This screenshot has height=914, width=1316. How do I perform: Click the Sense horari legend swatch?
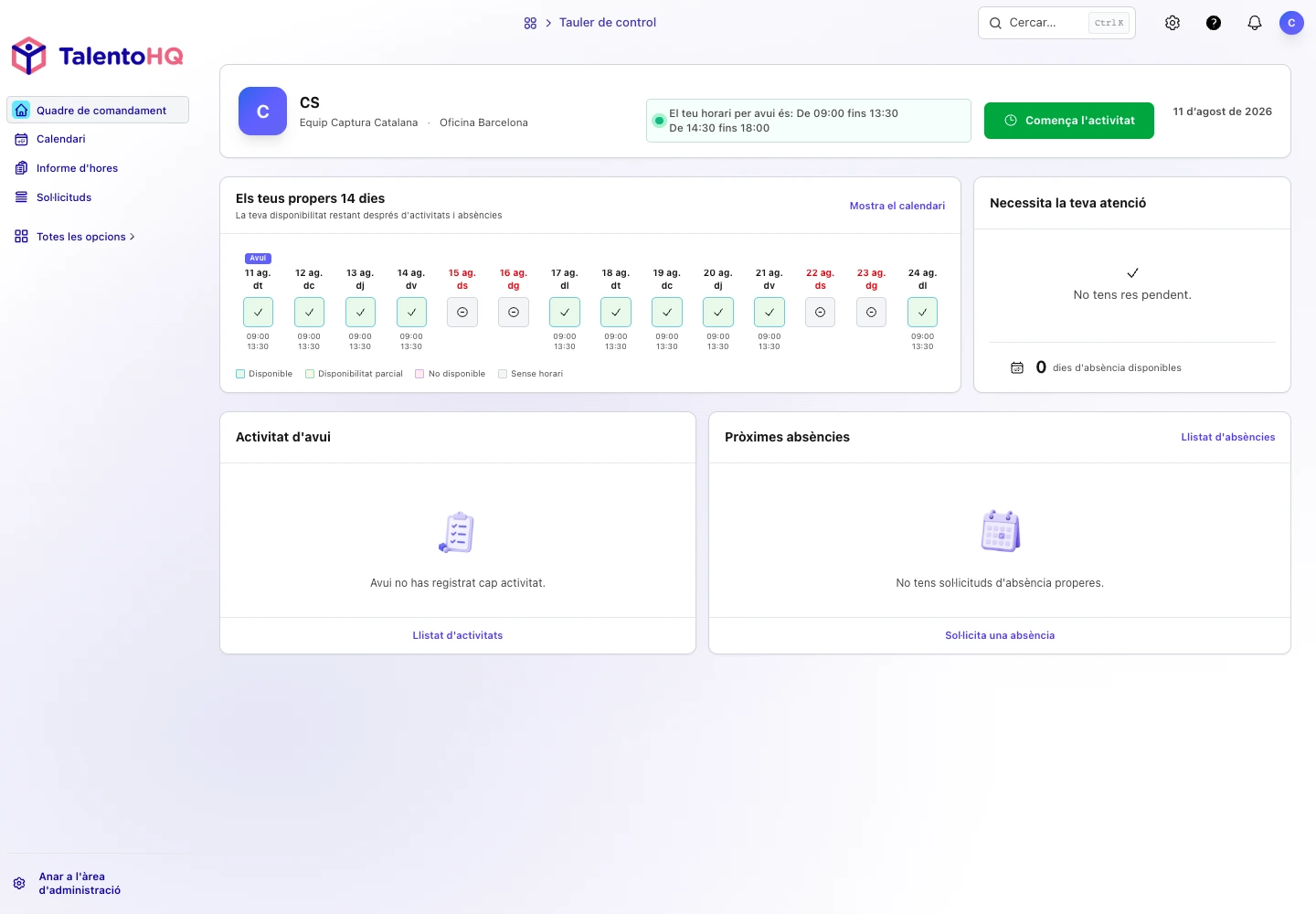(x=503, y=374)
